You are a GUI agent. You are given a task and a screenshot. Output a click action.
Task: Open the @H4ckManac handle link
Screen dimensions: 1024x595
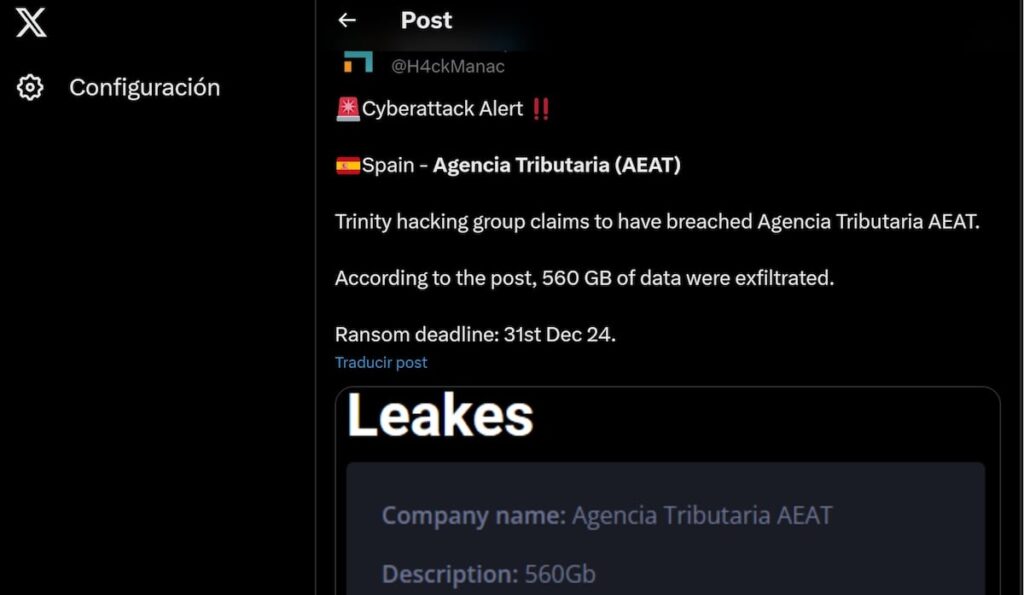point(447,66)
